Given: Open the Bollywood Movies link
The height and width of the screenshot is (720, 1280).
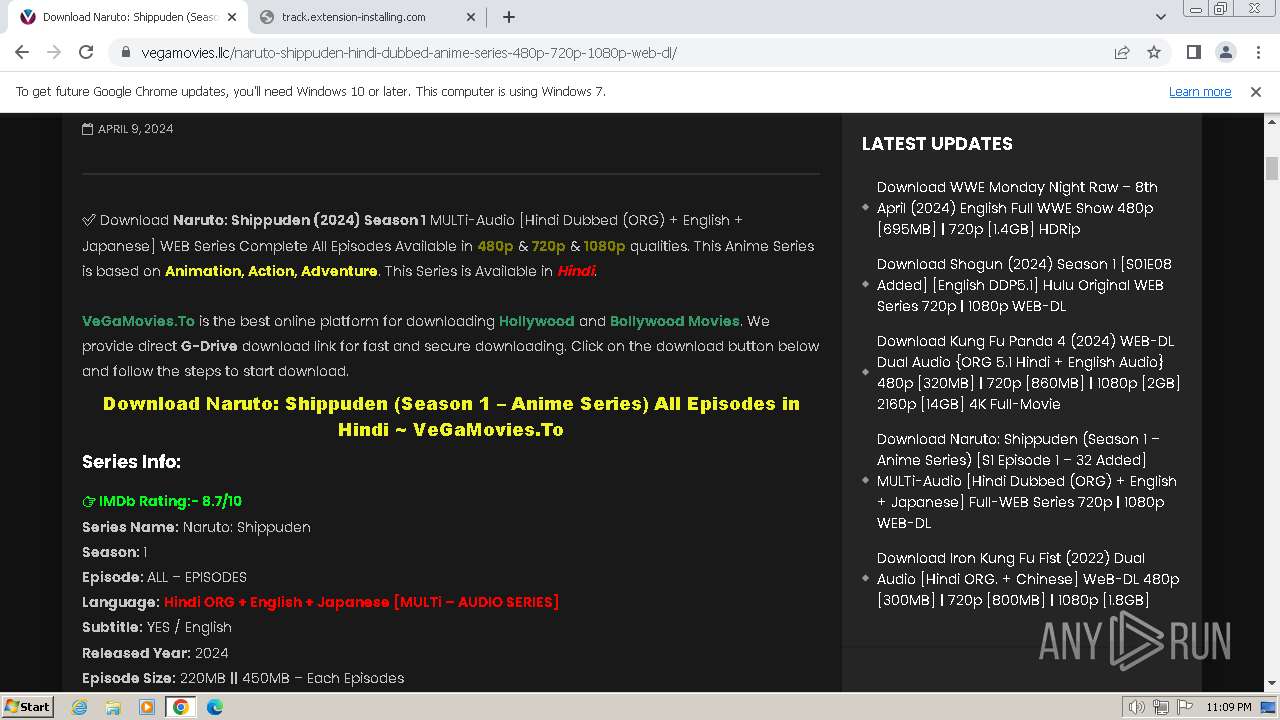Looking at the screenshot, I should [675, 321].
